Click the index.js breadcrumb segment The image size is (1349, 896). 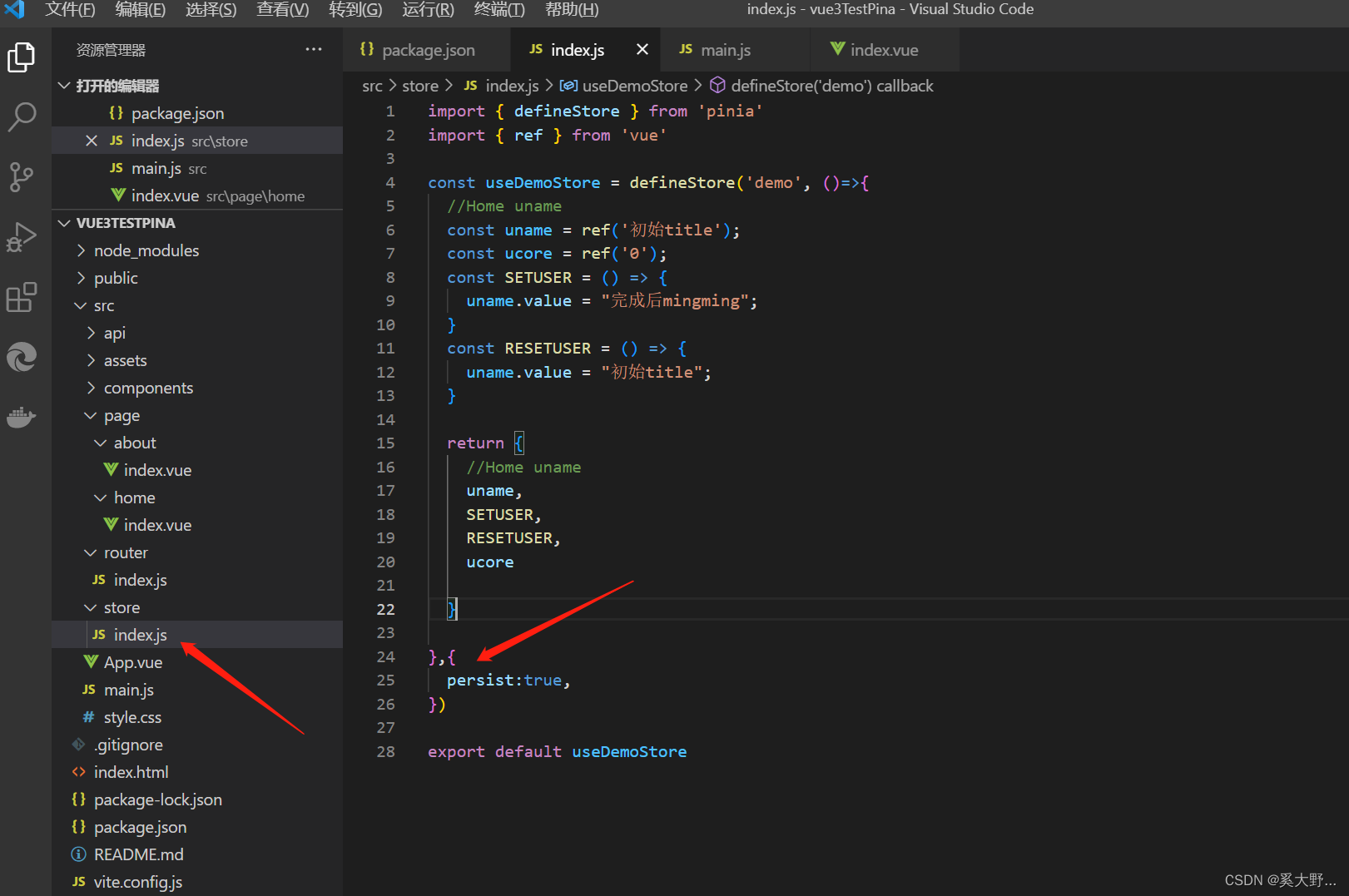pyautogui.click(x=502, y=86)
